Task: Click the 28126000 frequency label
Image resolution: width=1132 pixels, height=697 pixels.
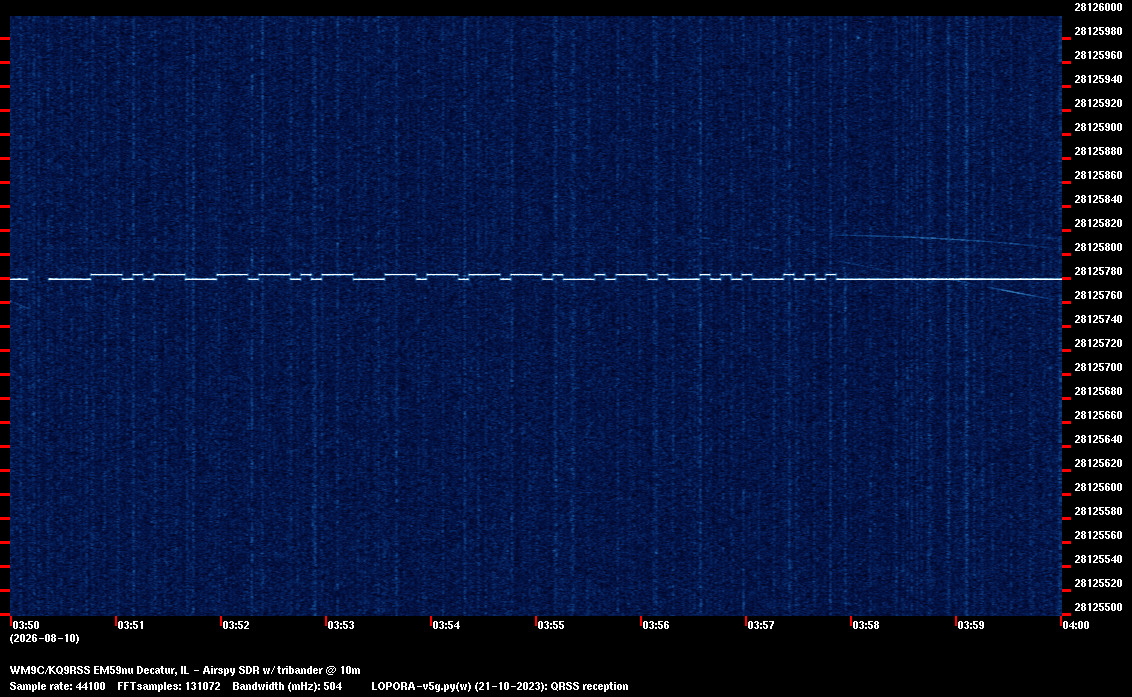Action: coord(1098,7)
